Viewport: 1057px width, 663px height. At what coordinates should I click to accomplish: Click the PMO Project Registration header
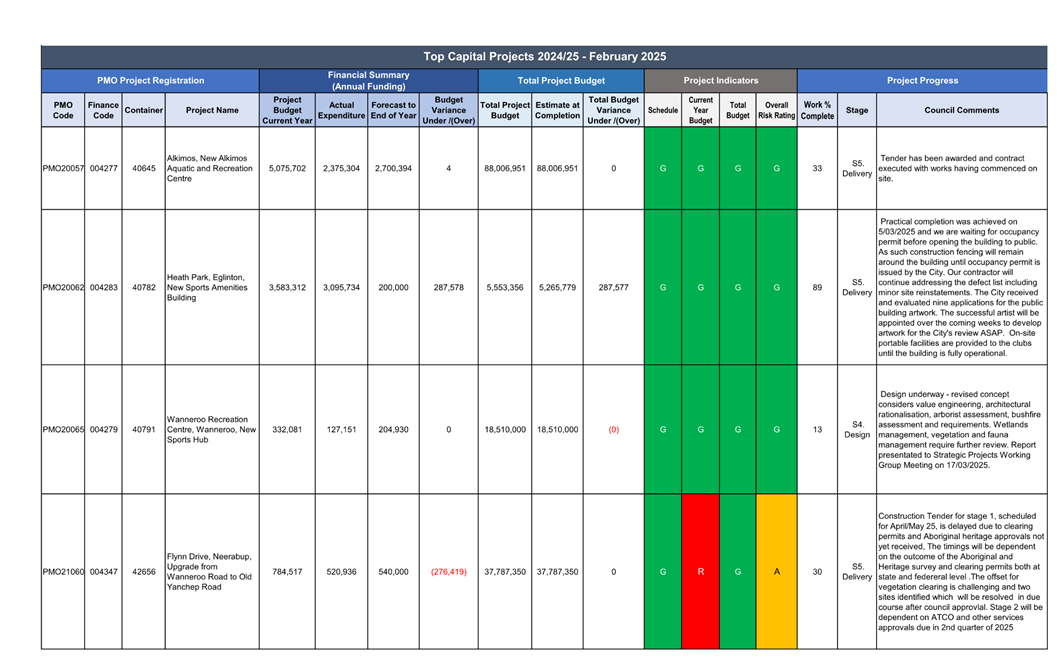150,81
